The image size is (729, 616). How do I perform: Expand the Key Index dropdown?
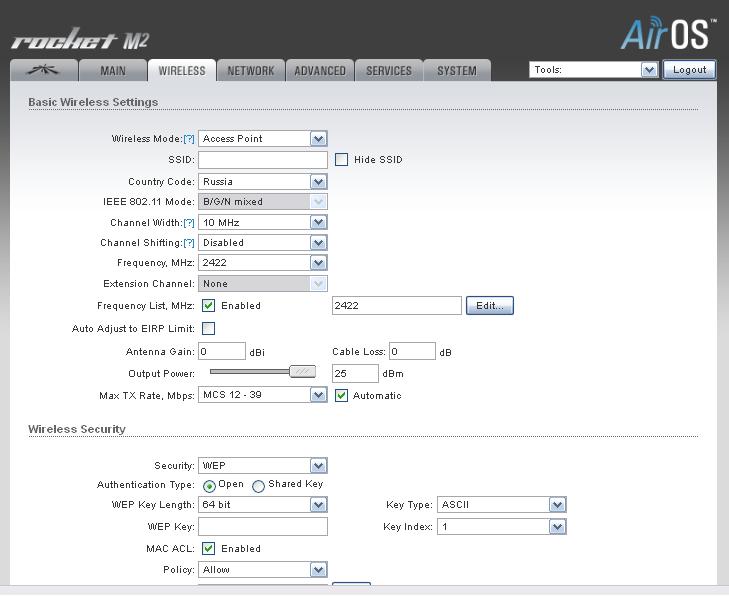[502, 526]
